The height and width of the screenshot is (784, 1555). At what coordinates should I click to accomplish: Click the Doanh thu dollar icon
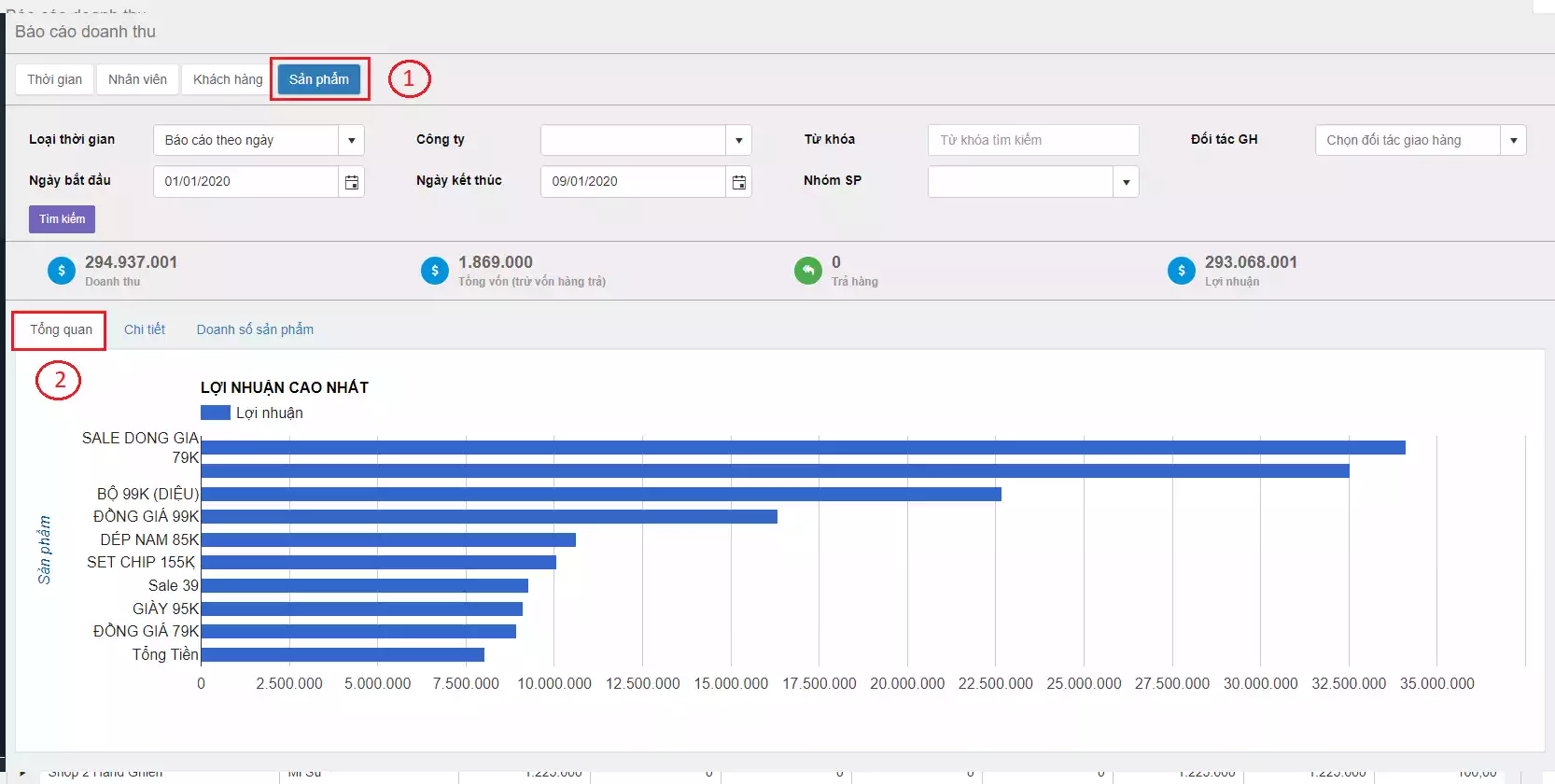pos(62,271)
